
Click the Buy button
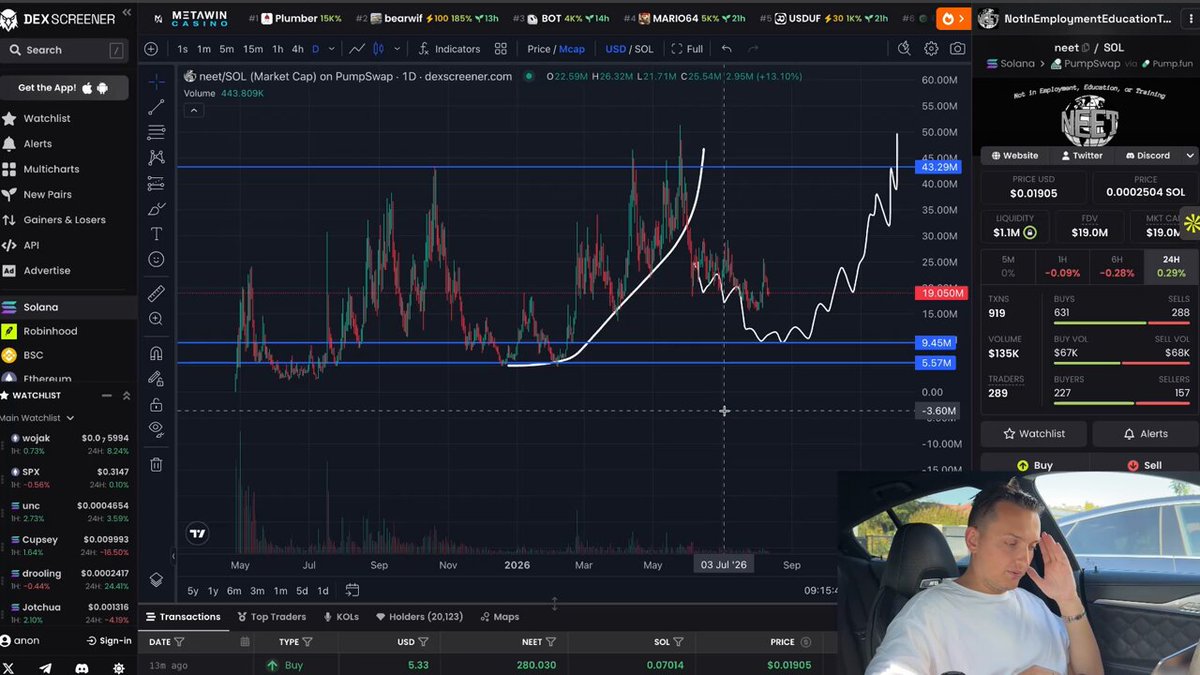click(1034, 465)
